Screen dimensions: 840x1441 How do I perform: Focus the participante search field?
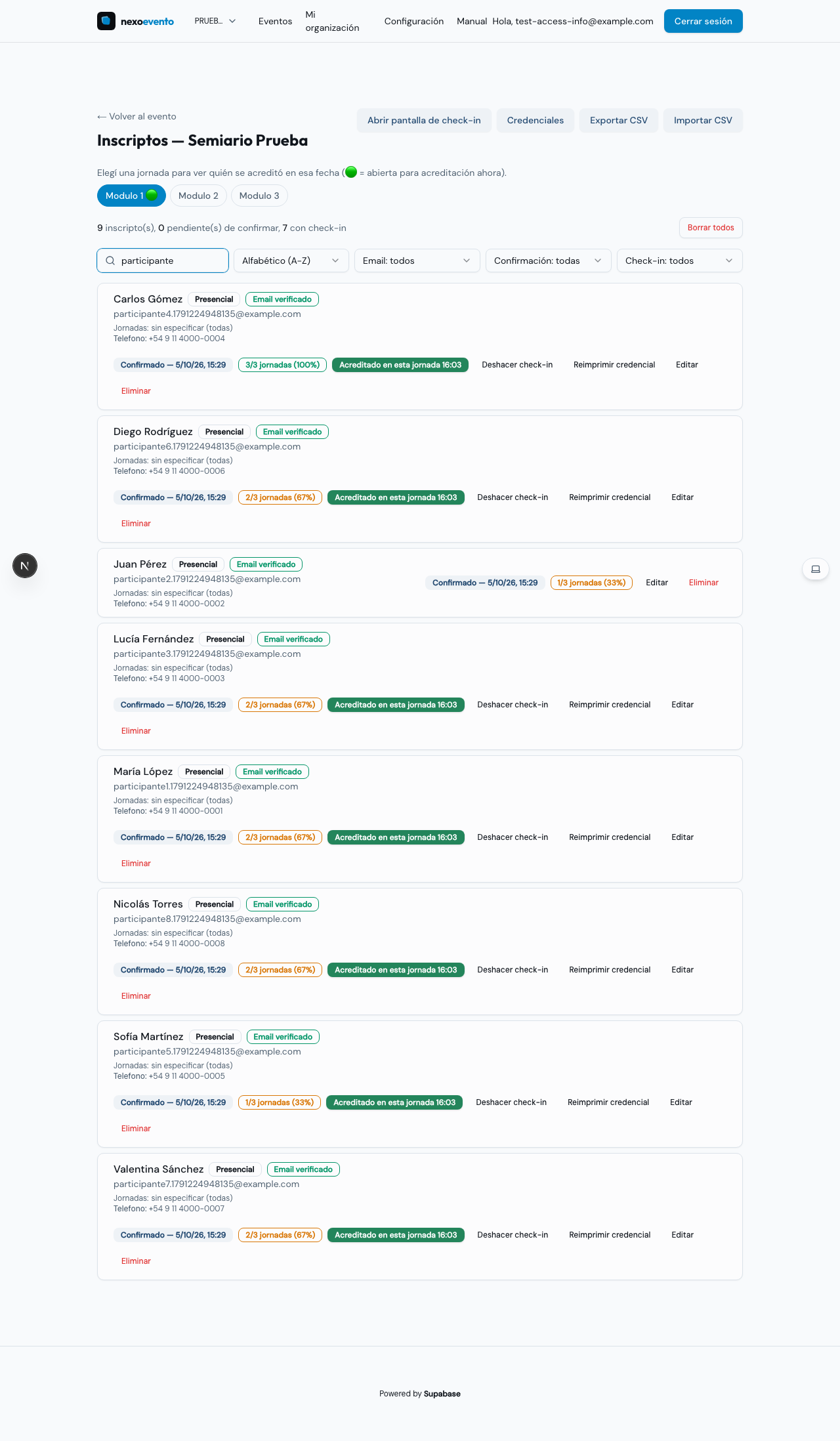click(163, 261)
